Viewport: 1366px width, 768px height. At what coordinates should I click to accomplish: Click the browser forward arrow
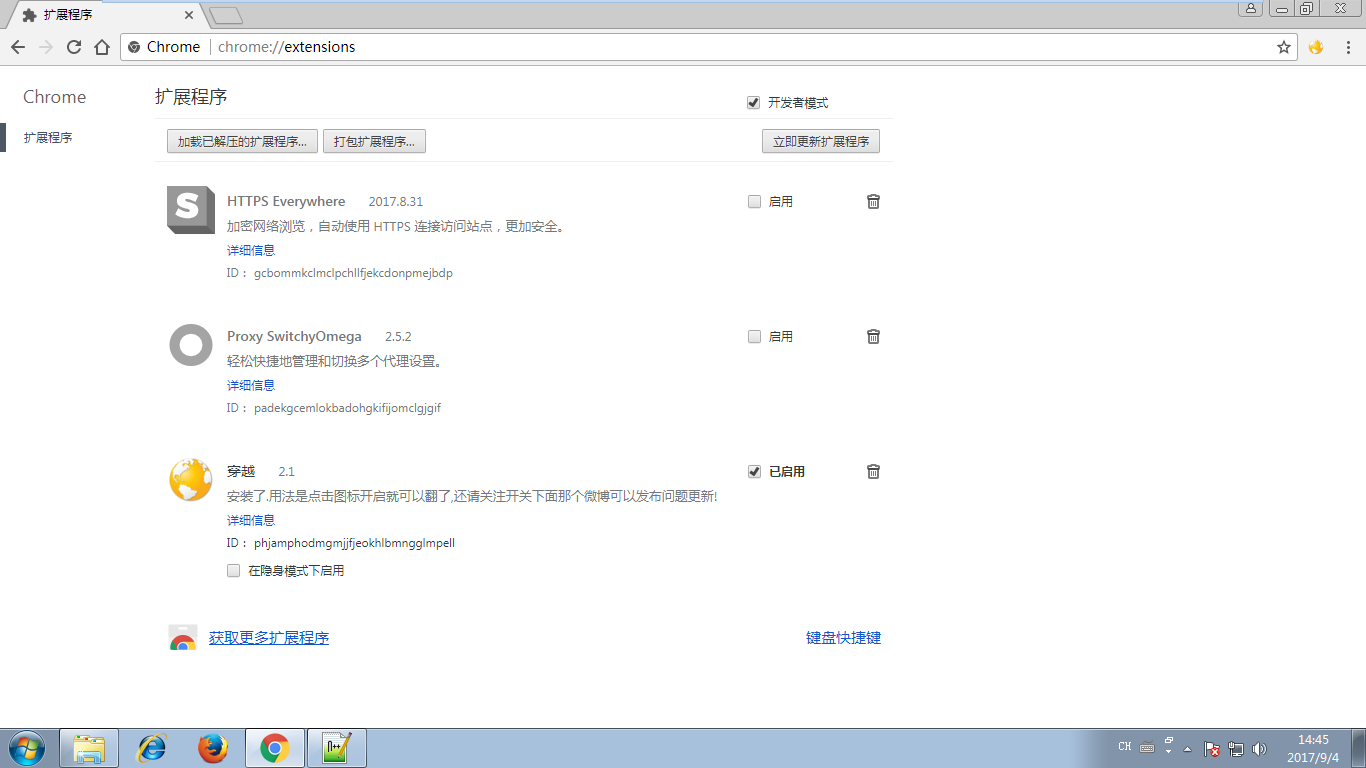click(x=46, y=47)
